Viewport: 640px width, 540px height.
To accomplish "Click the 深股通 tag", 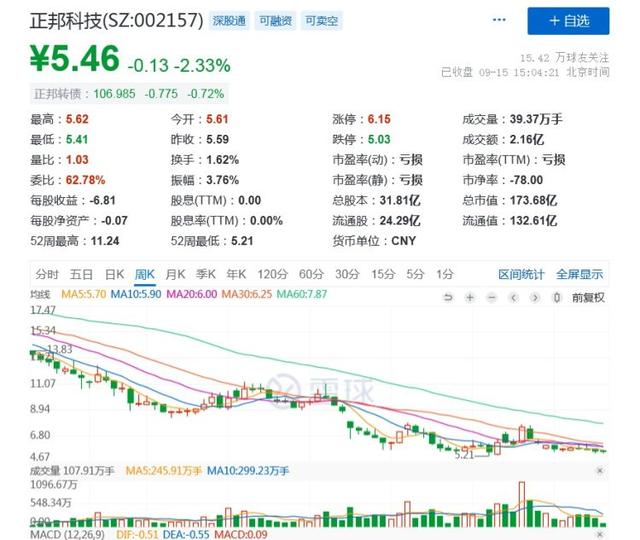I will [229, 21].
